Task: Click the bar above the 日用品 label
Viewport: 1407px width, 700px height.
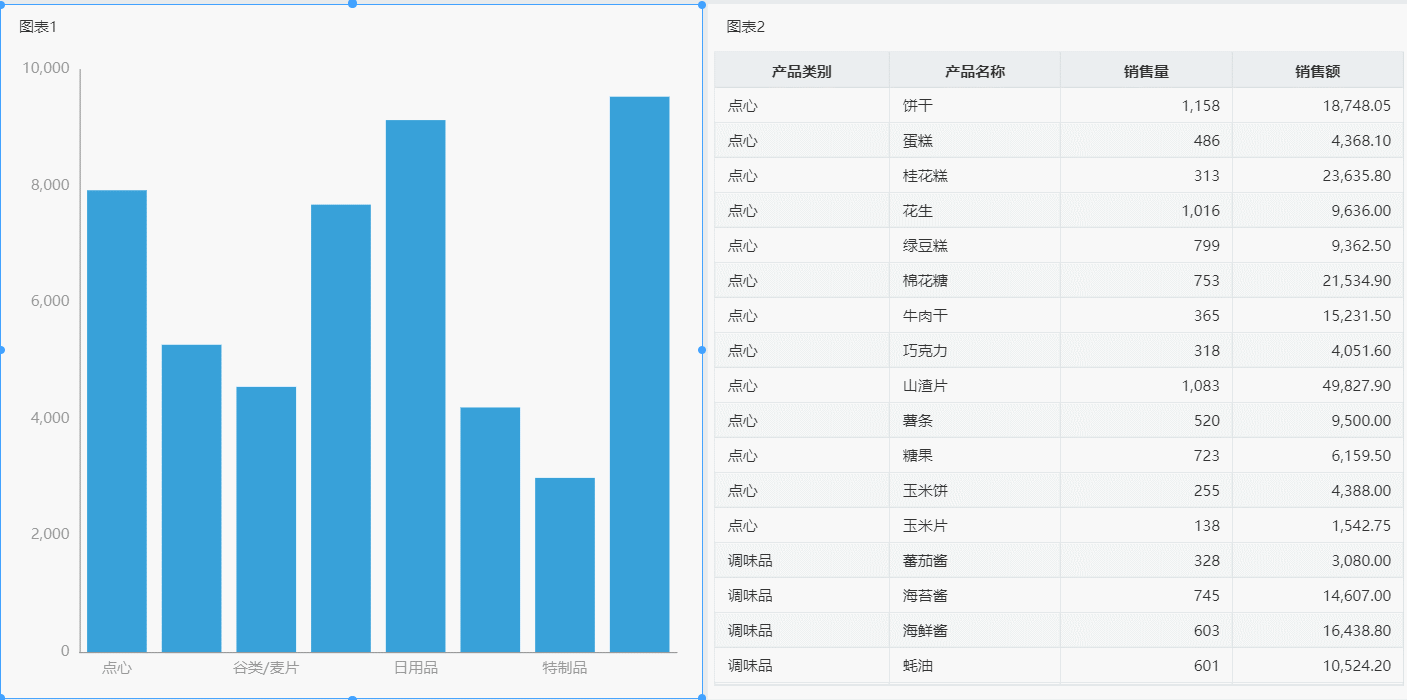Action: (415, 386)
